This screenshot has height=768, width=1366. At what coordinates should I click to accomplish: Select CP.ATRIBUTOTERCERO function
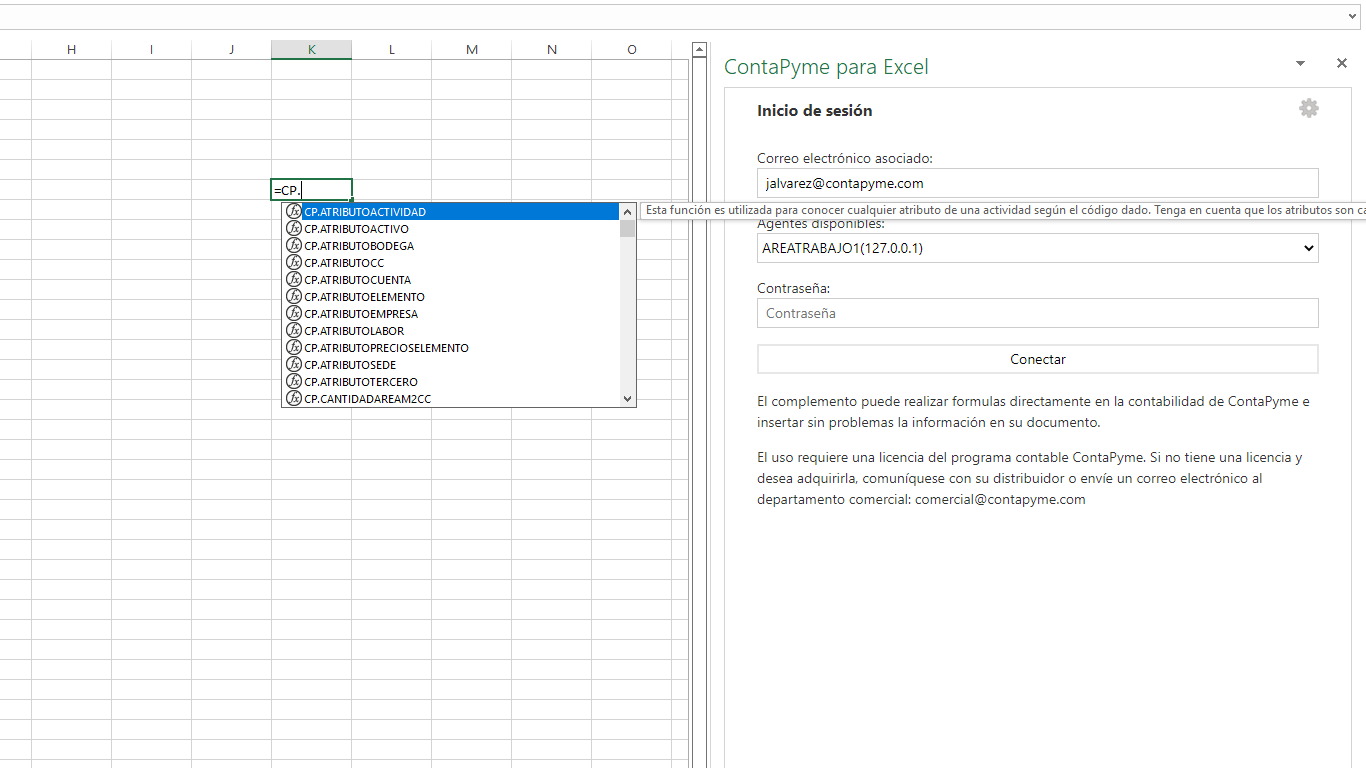coord(452,382)
